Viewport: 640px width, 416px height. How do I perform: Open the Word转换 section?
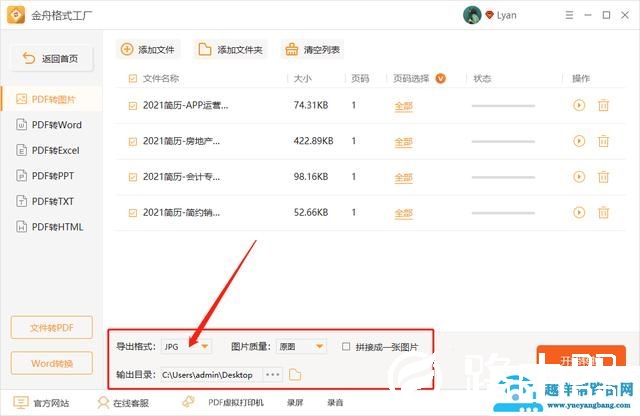[52, 363]
